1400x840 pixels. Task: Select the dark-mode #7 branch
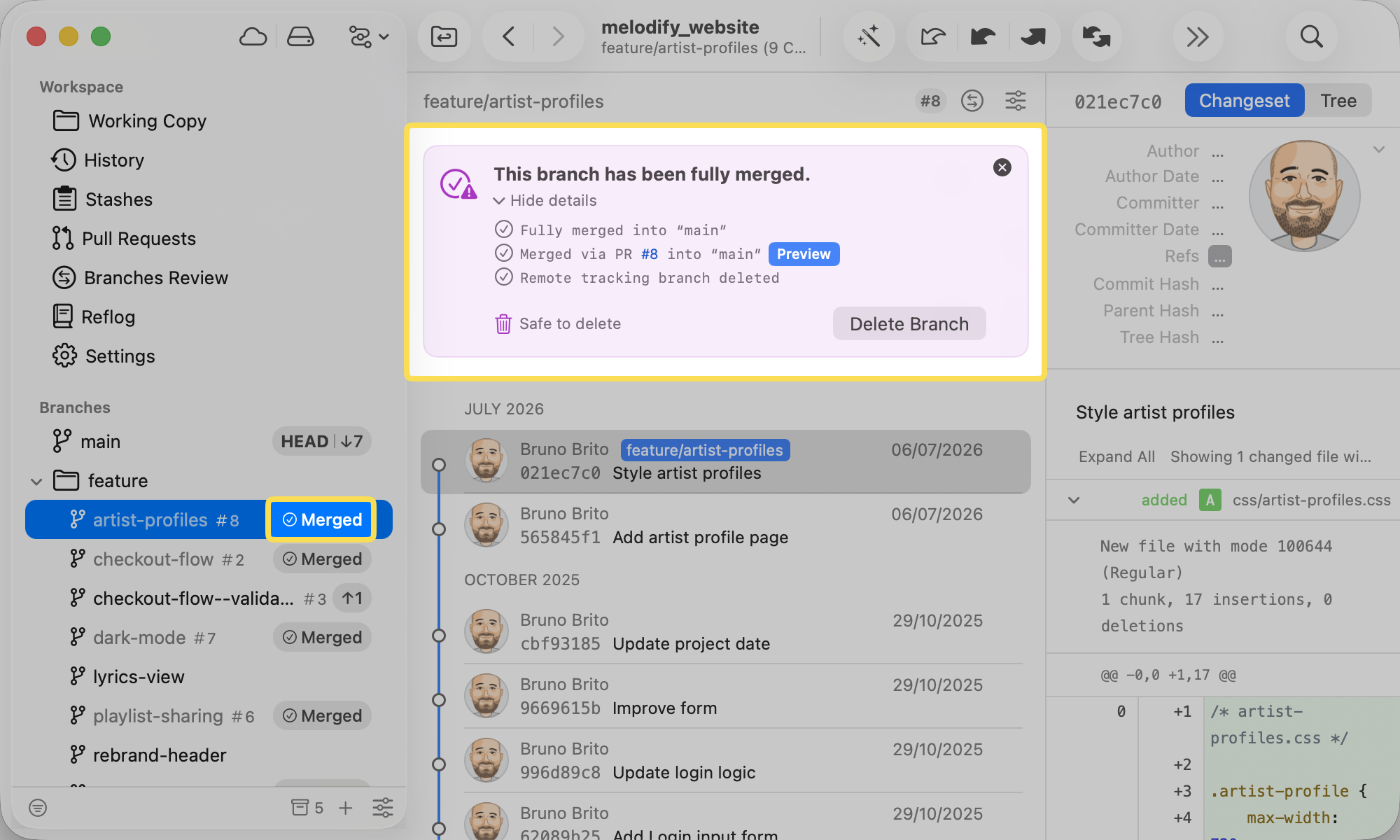click(x=209, y=638)
